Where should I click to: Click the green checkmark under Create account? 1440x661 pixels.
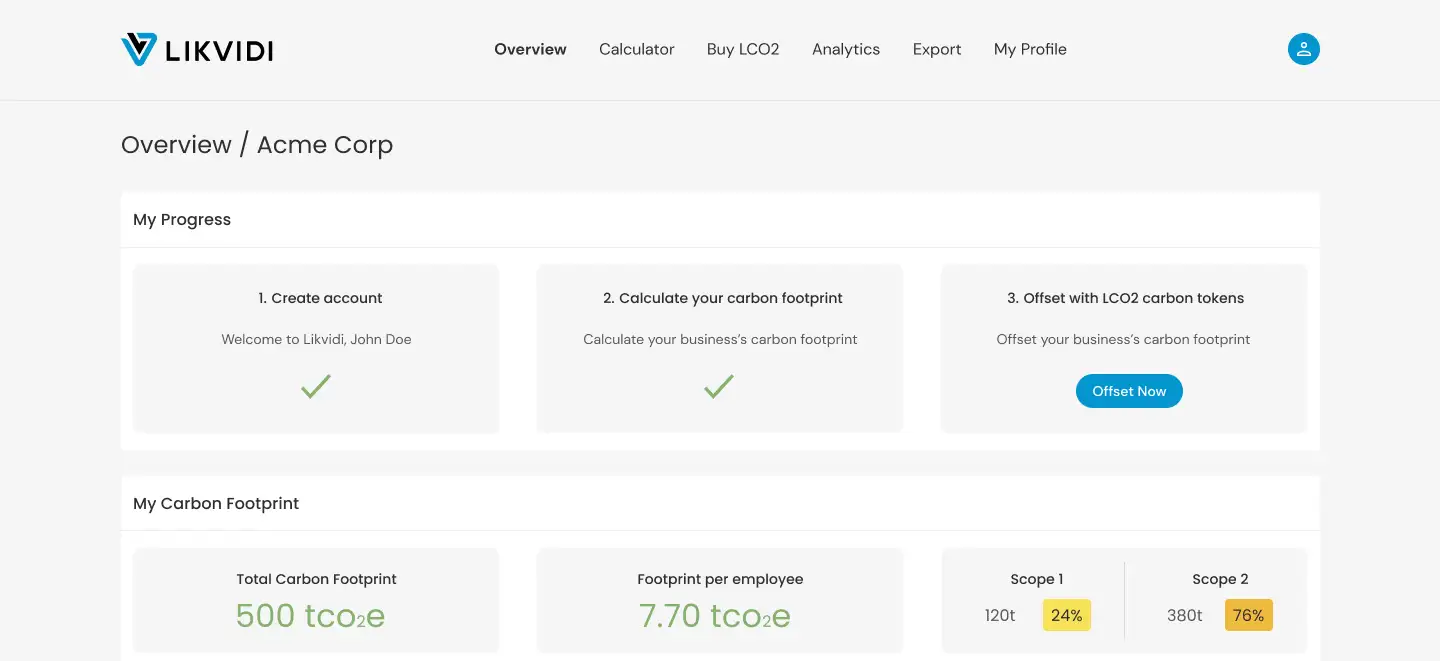(x=316, y=386)
